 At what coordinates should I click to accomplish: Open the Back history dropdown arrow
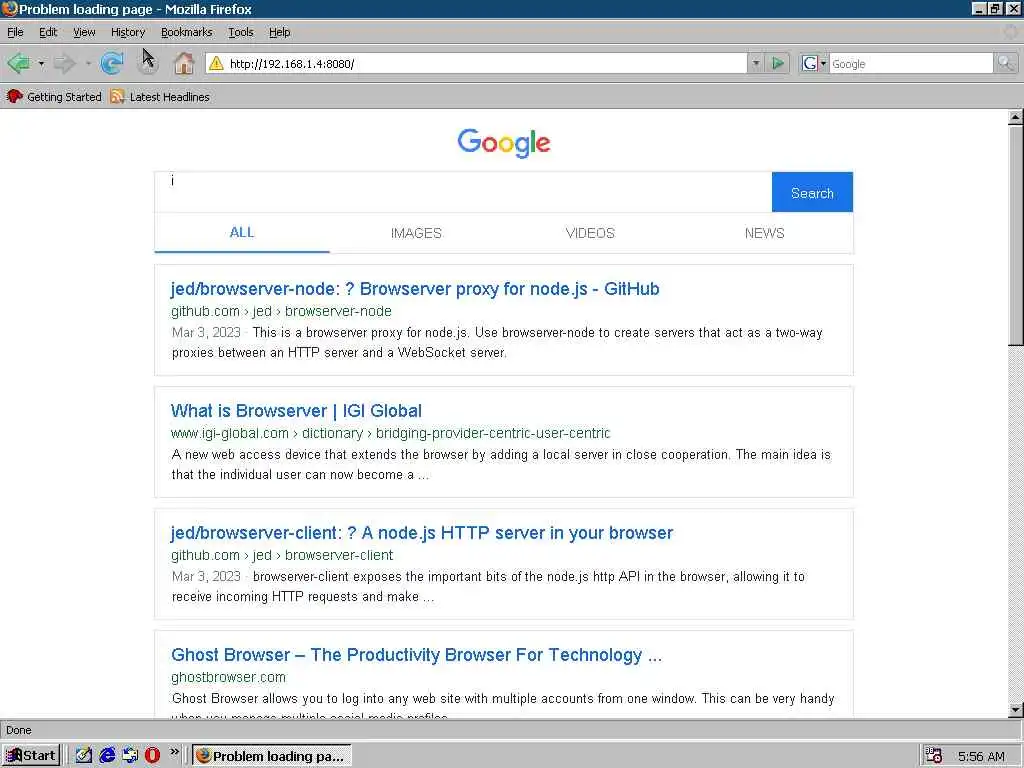41,64
